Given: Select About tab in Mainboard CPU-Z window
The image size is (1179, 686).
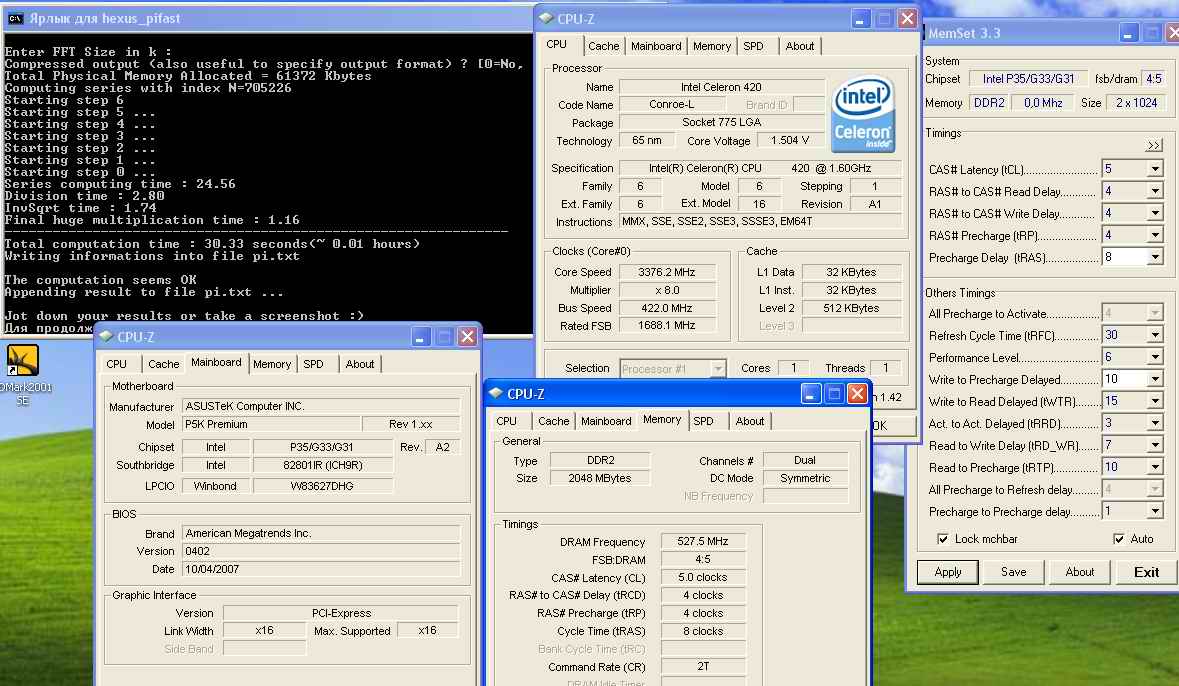Looking at the screenshot, I should 359,364.
